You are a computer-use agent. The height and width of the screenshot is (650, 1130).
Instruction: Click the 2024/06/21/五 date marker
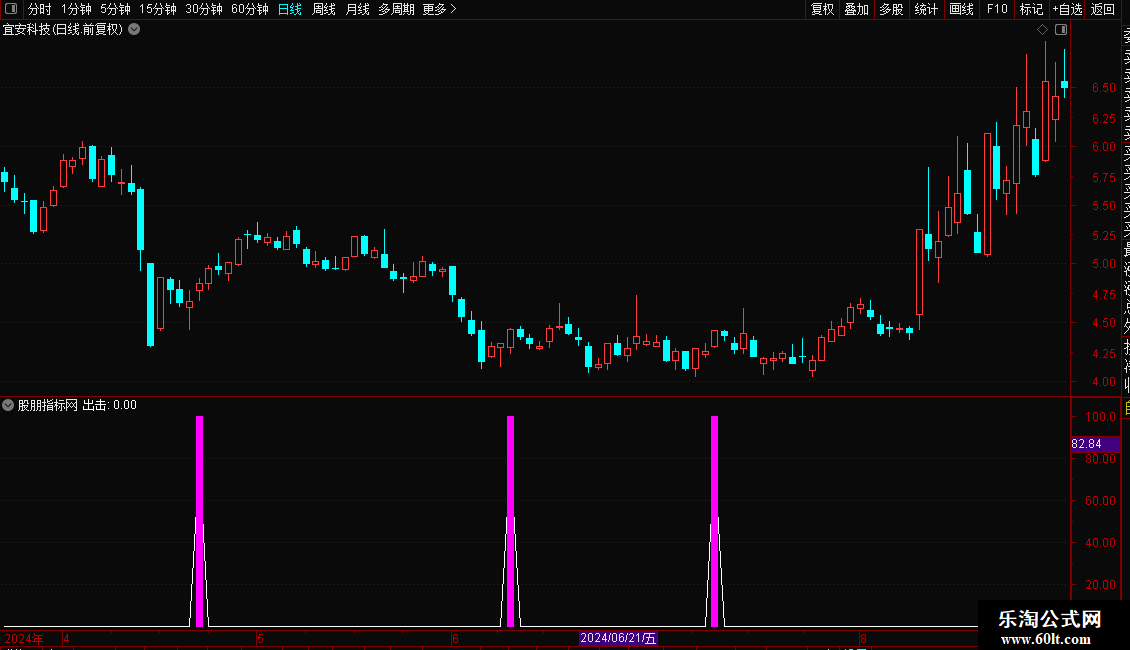click(x=618, y=638)
